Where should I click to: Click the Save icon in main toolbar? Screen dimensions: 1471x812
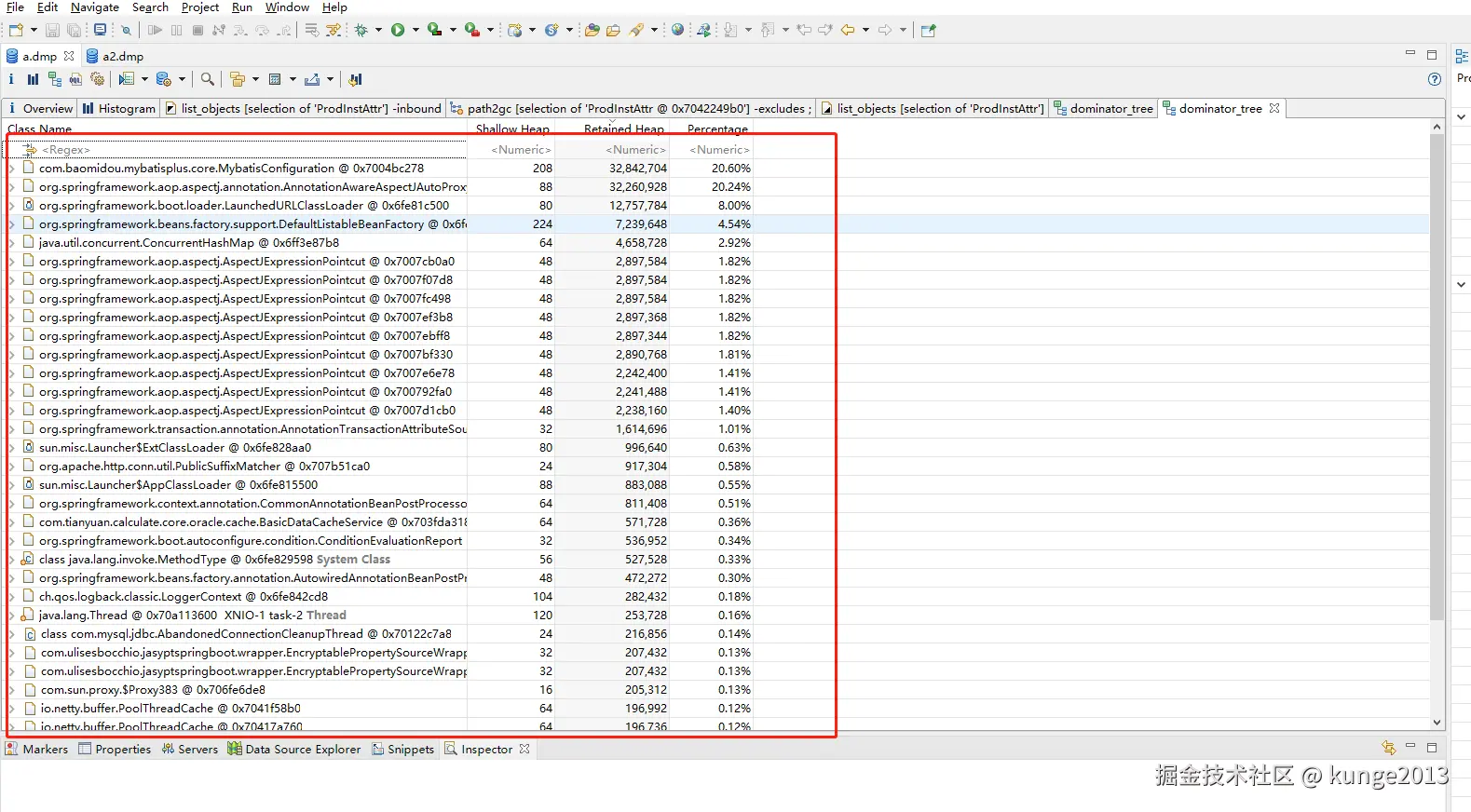52,30
